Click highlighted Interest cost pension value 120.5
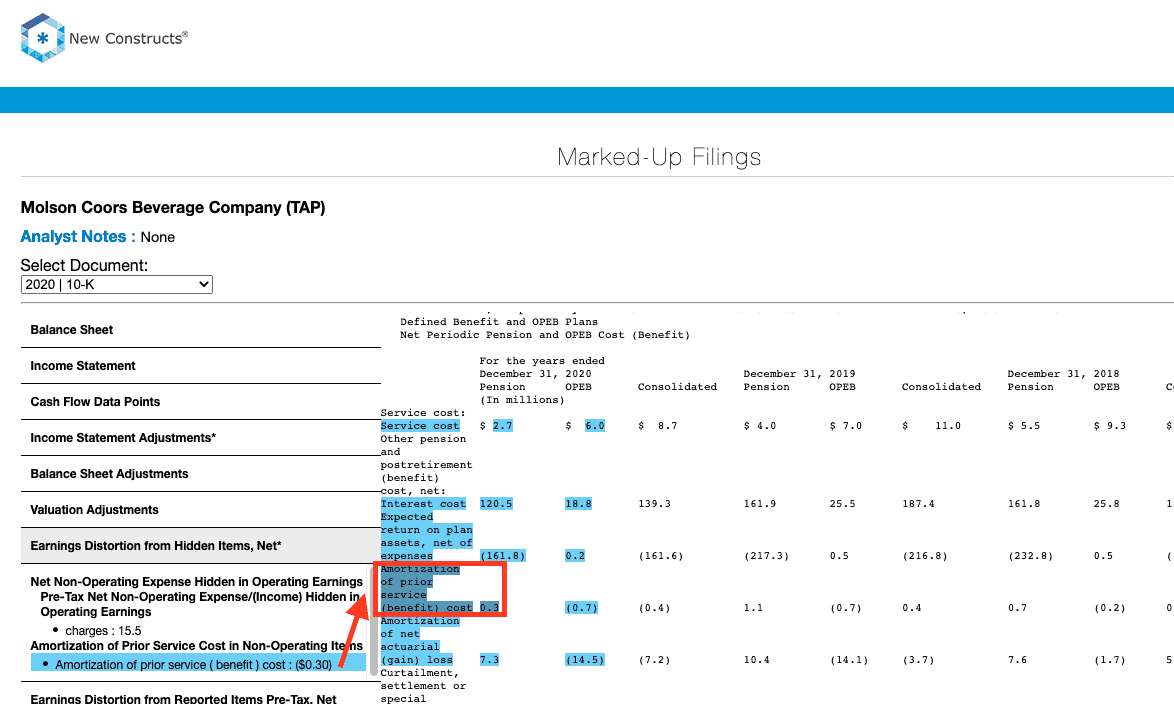 click(x=496, y=503)
